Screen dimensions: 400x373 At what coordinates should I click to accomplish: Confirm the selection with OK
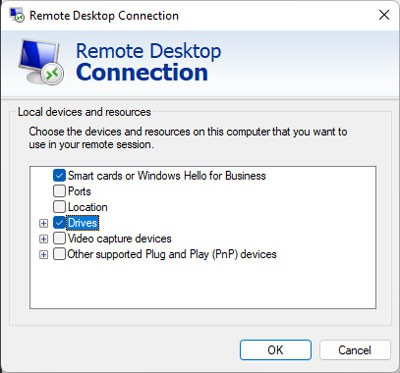276,350
